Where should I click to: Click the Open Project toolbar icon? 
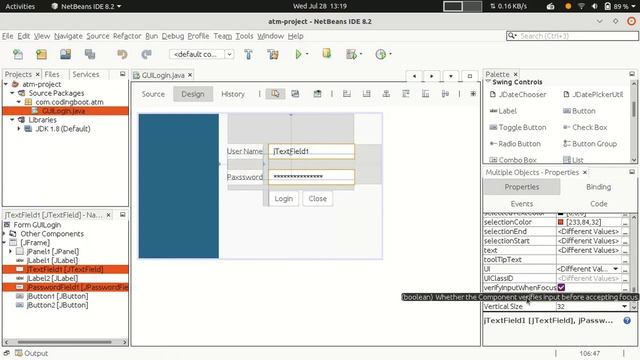coord(65,54)
